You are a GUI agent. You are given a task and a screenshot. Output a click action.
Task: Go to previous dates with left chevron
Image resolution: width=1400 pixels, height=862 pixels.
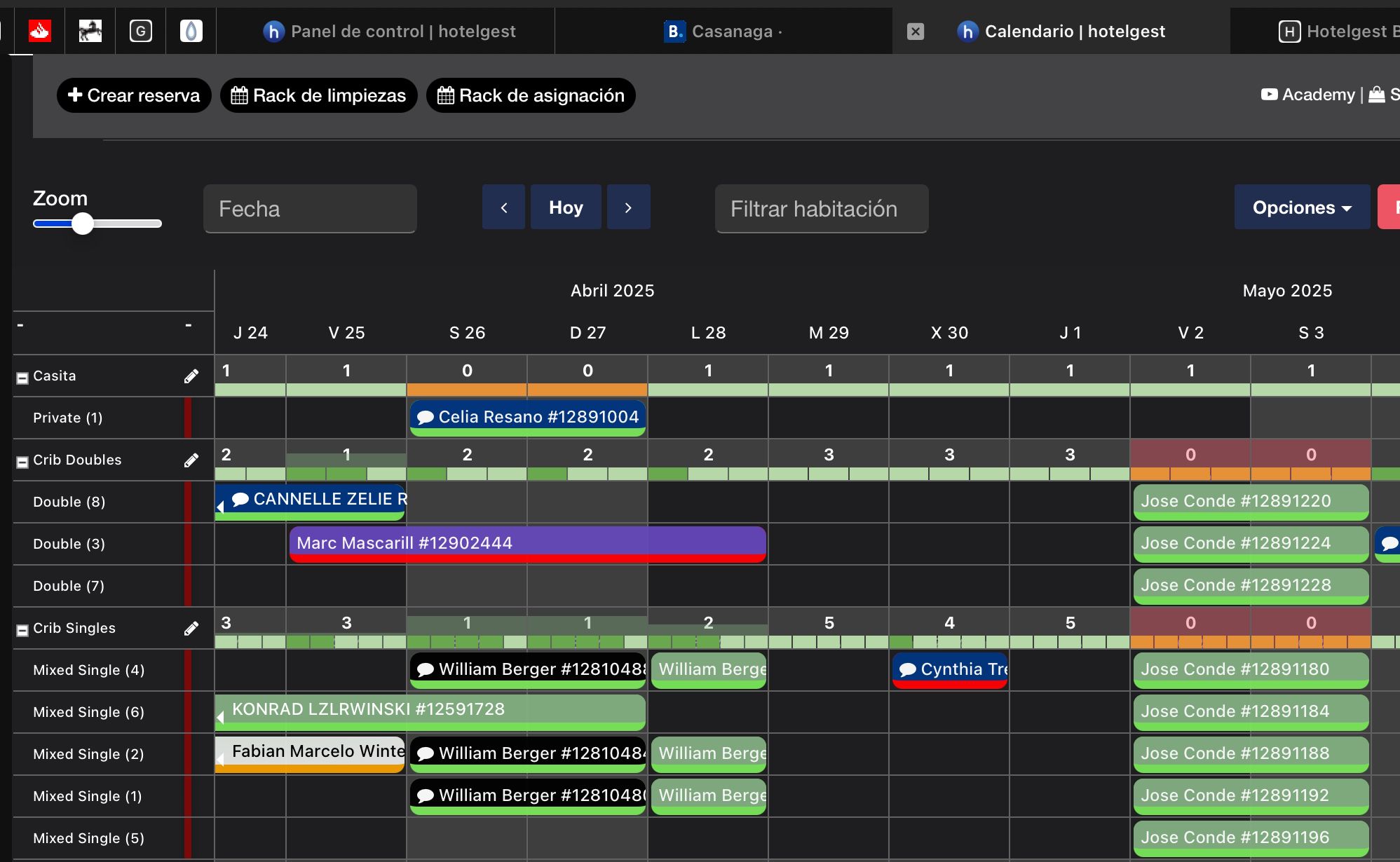click(503, 207)
